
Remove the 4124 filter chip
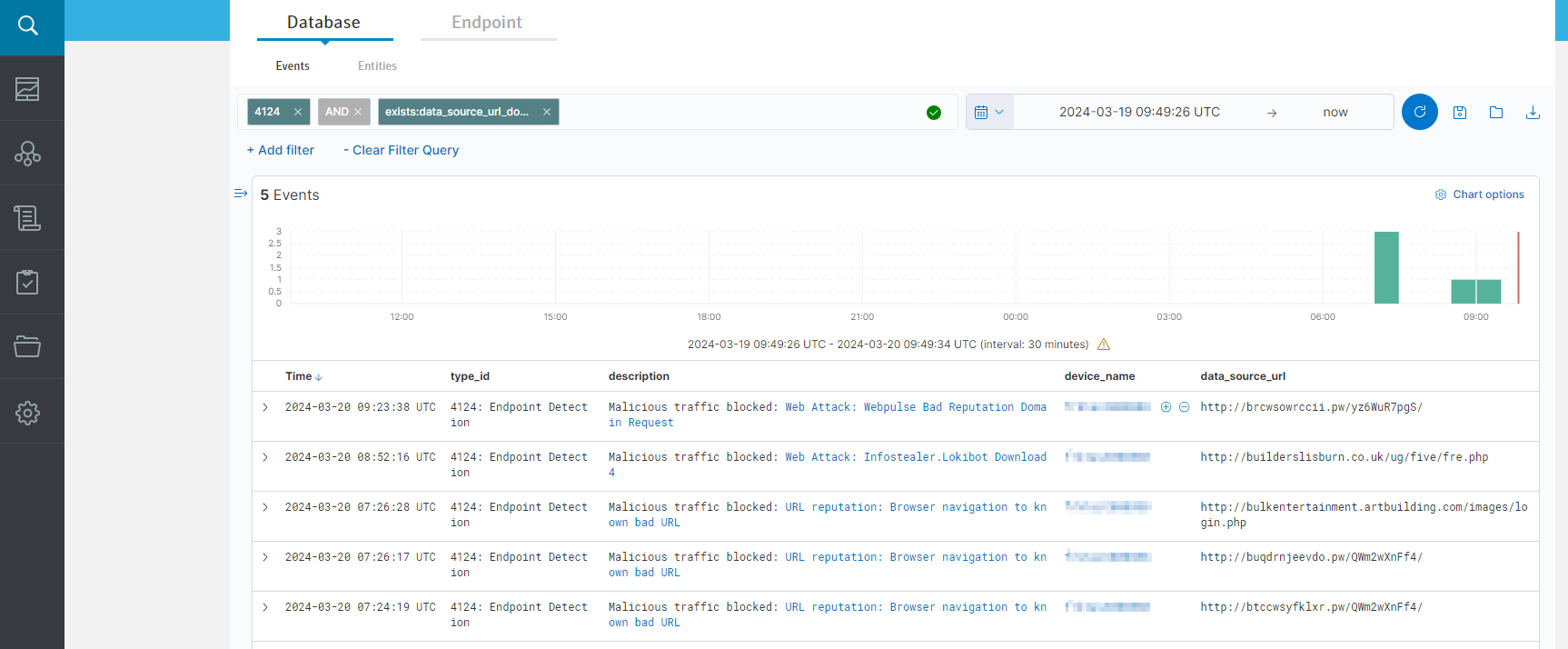tap(298, 112)
